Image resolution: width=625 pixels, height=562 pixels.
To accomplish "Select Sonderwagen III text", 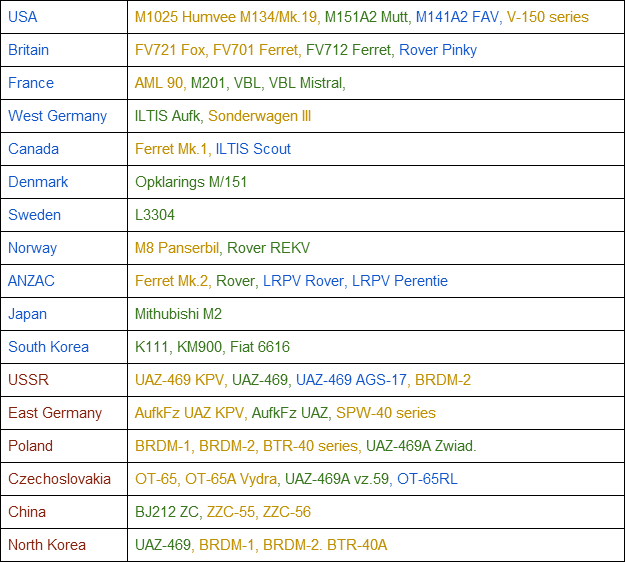I will click(259, 116).
